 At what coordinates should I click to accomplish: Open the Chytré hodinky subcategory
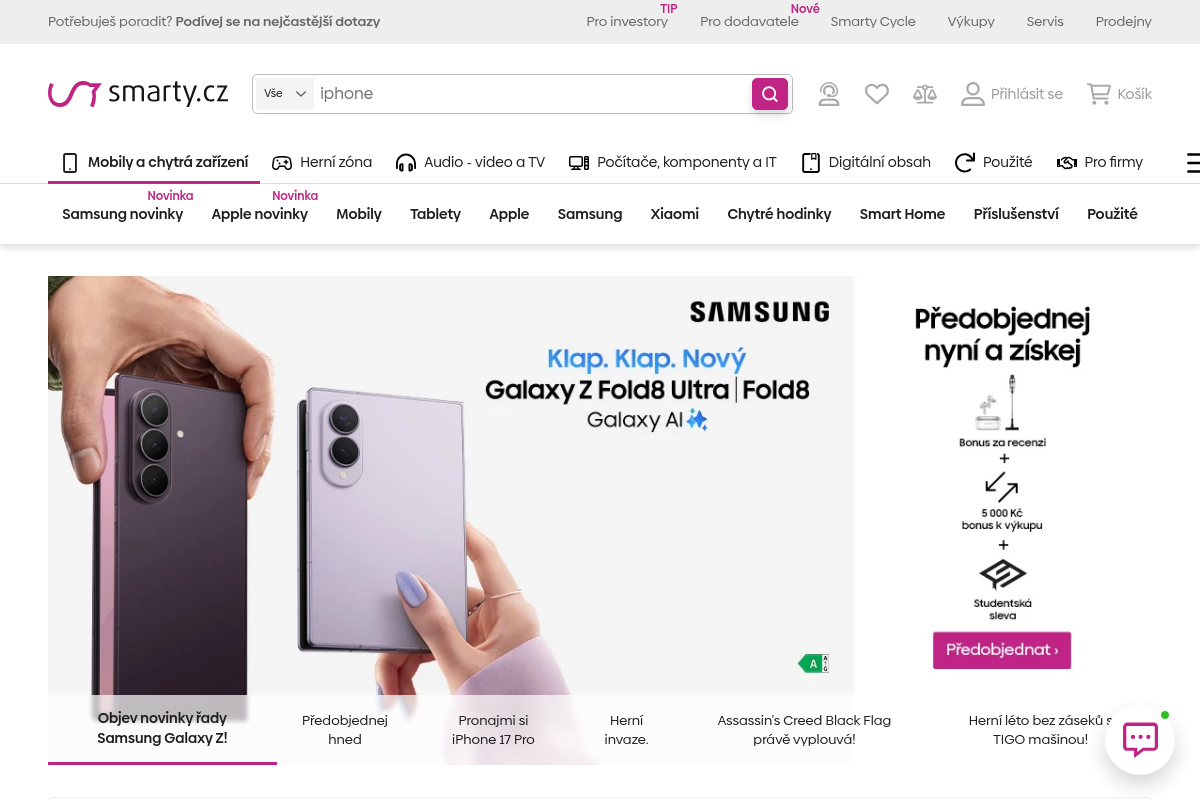[x=779, y=214]
